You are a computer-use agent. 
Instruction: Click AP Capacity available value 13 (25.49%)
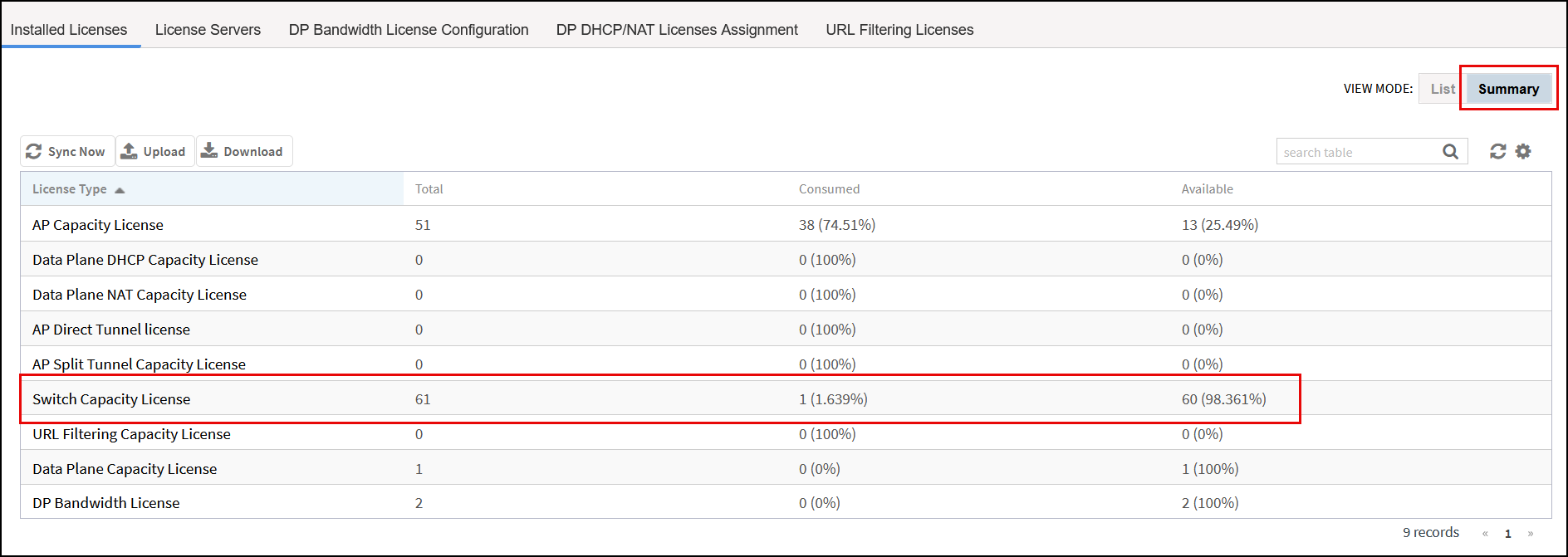1219,225
